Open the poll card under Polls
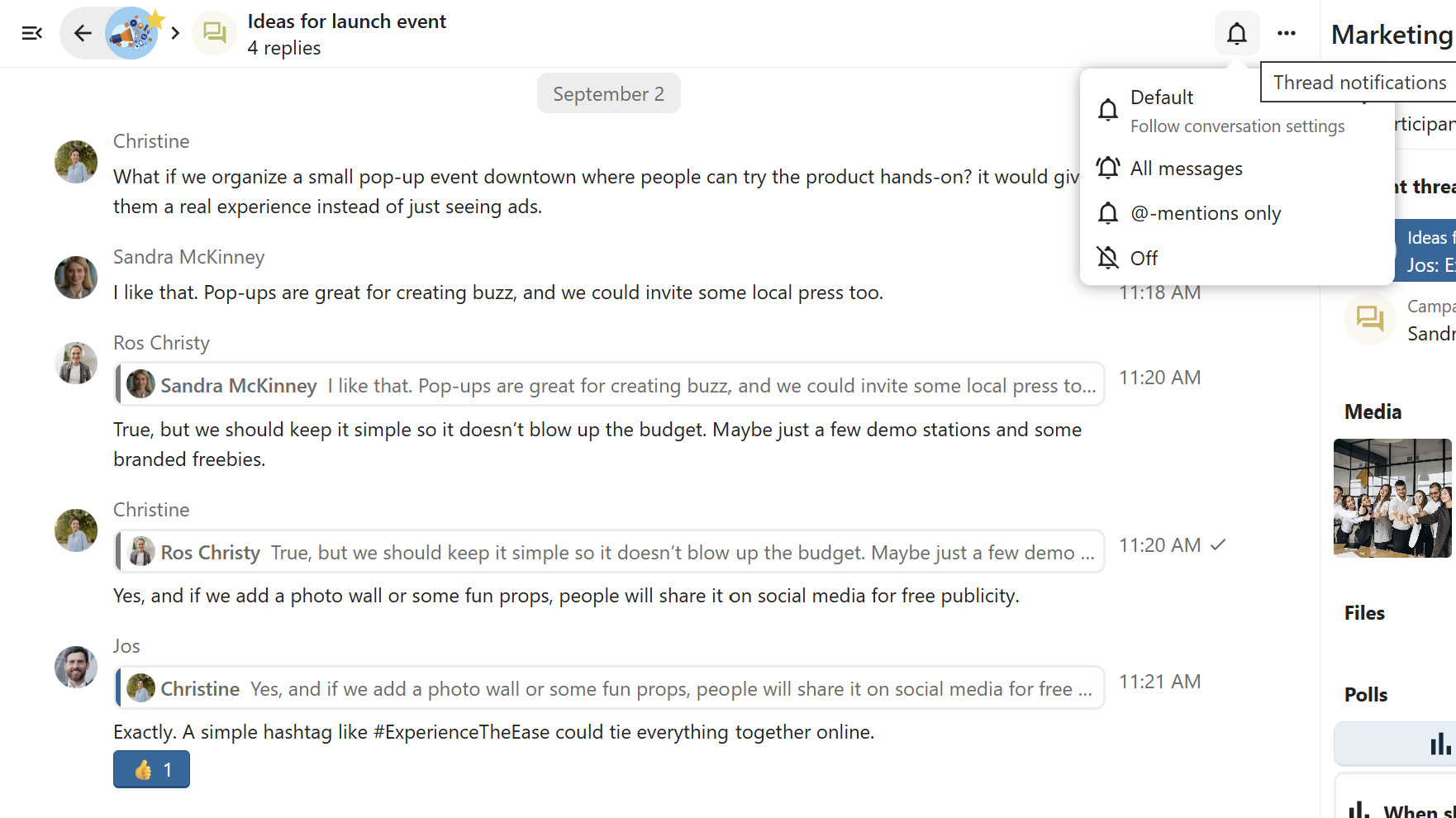This screenshot has height=818, width=1456. coord(1397,744)
